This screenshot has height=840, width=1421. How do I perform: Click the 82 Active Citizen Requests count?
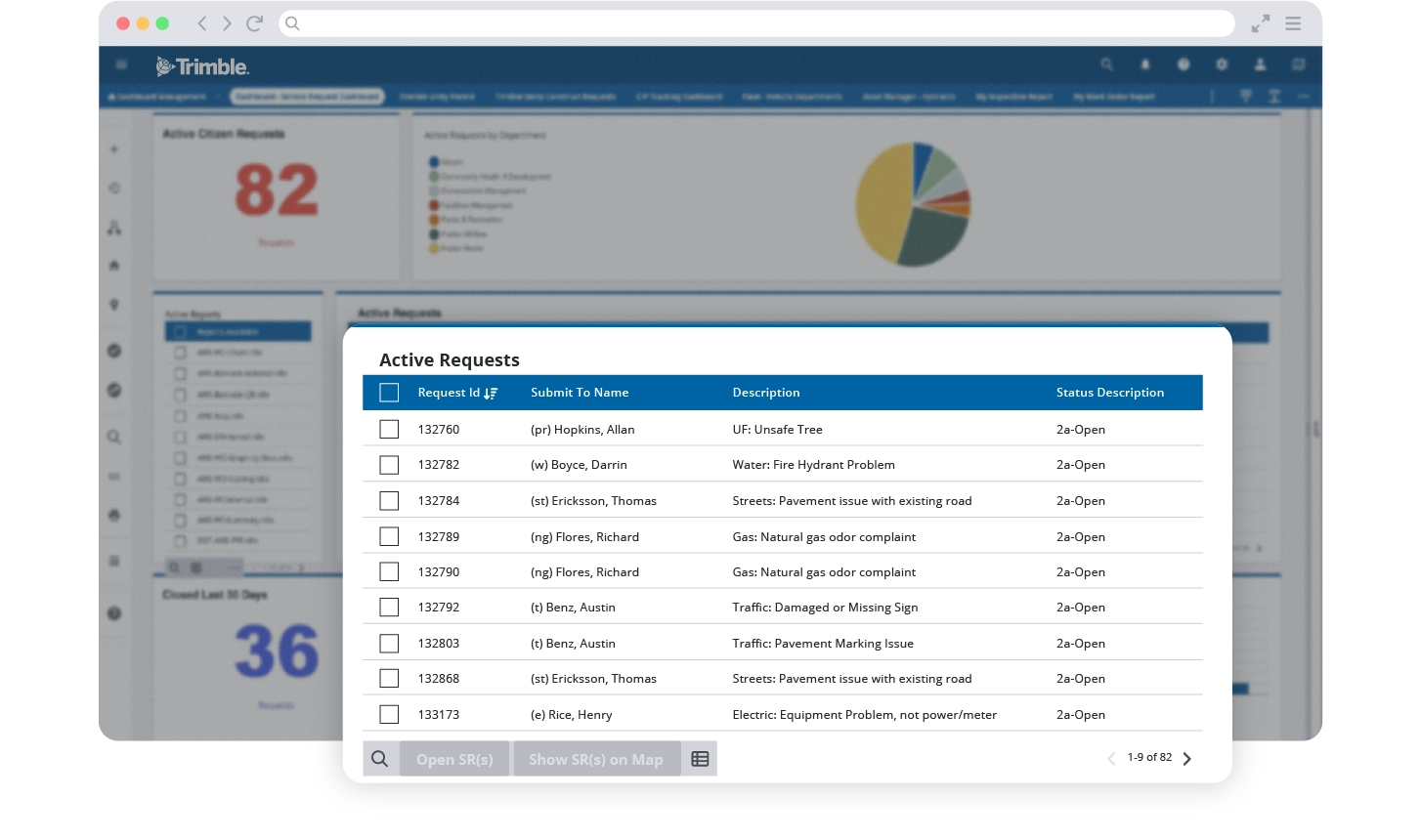(277, 189)
